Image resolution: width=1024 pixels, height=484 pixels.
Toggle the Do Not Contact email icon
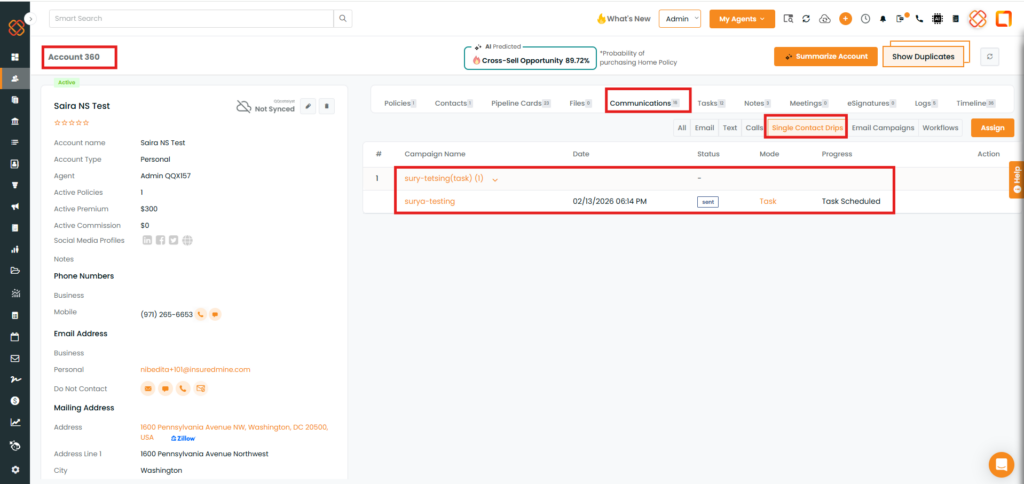[148, 388]
